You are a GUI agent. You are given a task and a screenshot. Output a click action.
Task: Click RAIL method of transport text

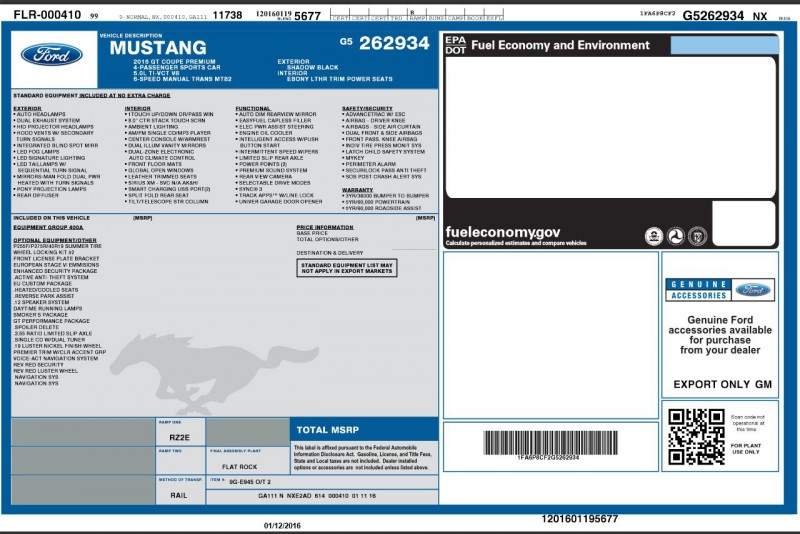click(x=179, y=495)
